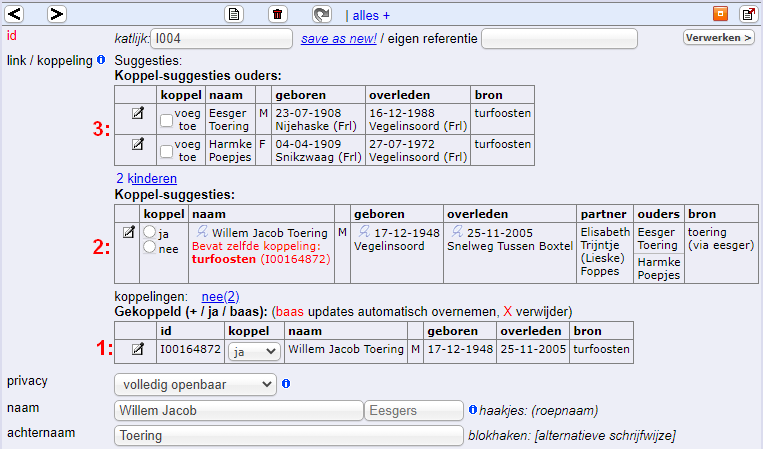Click the Verwerken > button
The height and width of the screenshot is (449, 763).
click(719, 37)
